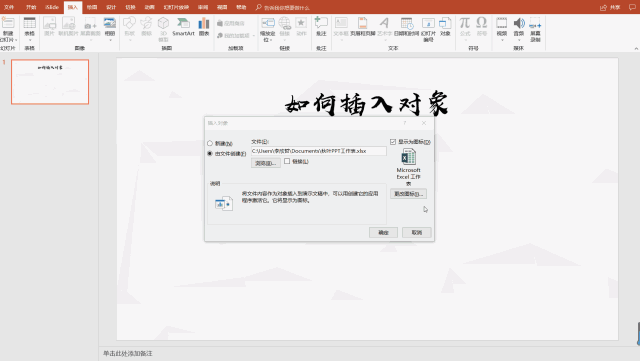Click the Date and Time icon
This screenshot has width=640, height=361.
click(407, 23)
